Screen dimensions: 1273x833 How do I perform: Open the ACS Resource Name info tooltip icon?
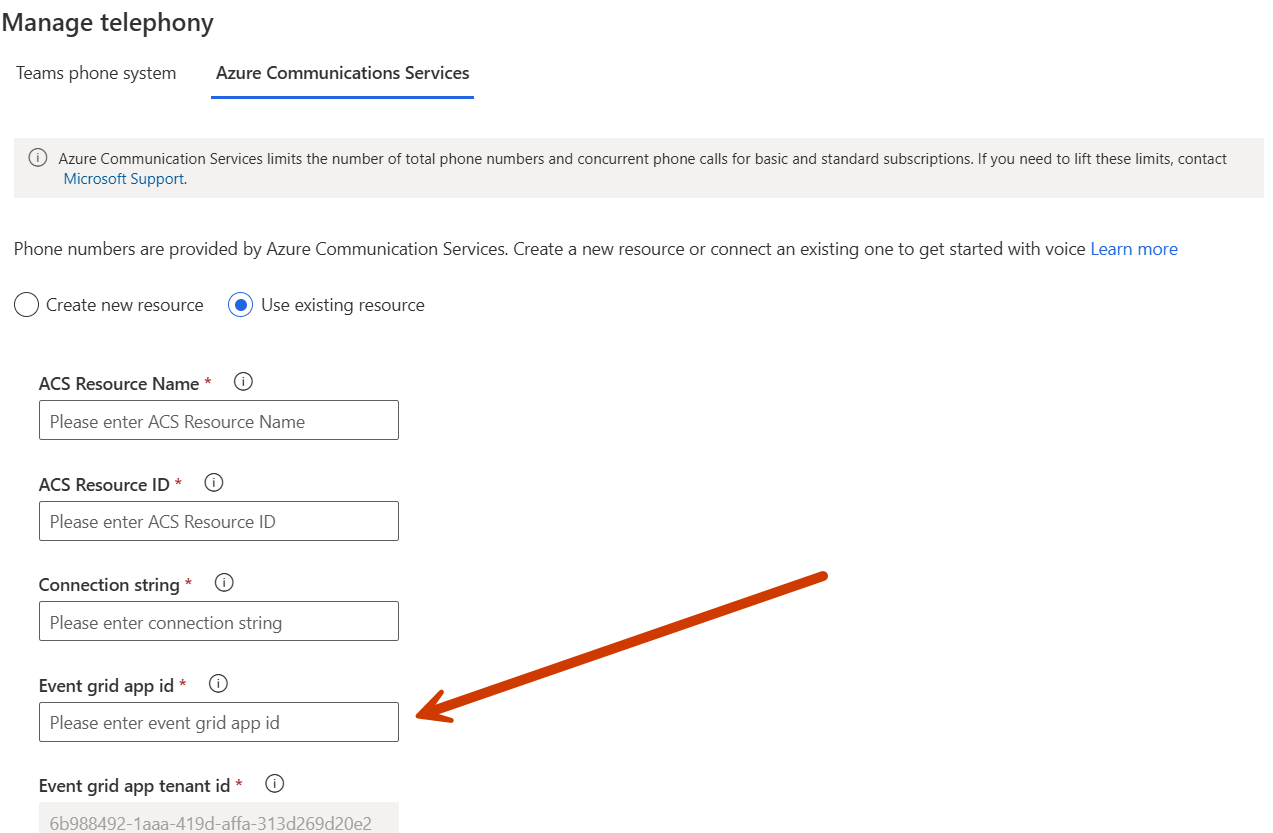coord(243,382)
